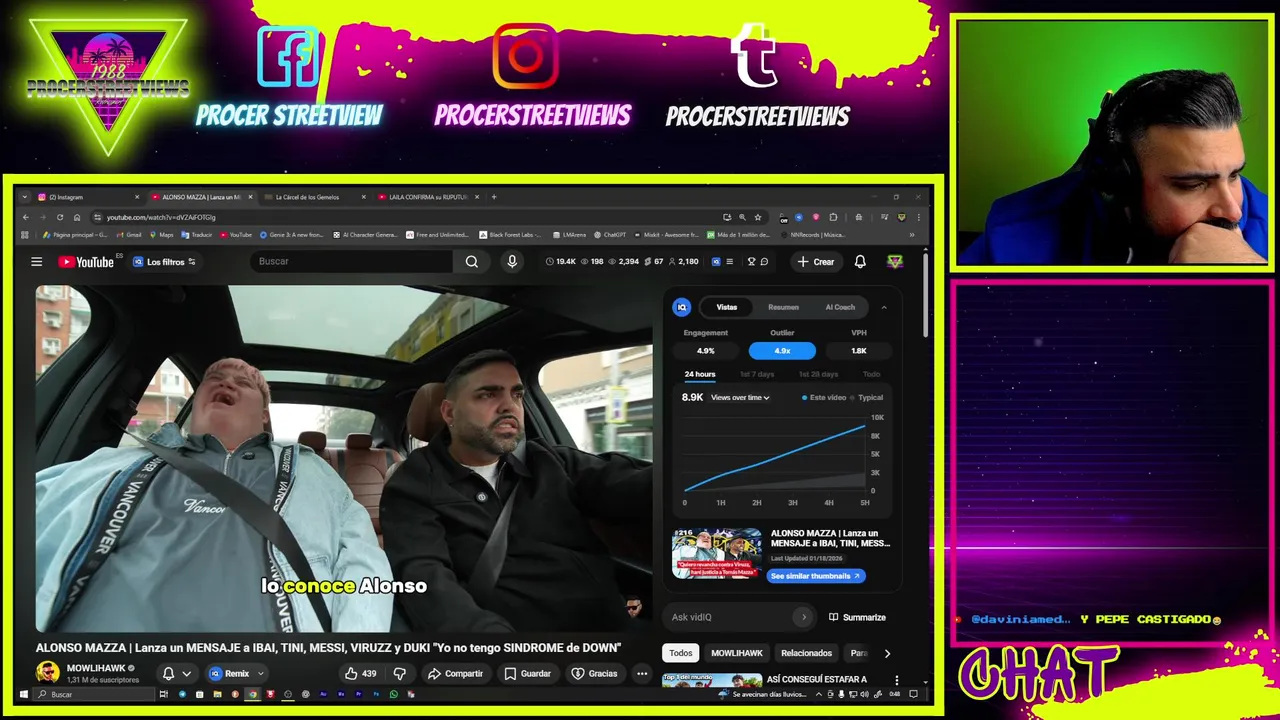Open the Gmail bookmark
Screen dimensions: 1280x720
pyautogui.click(x=128, y=235)
